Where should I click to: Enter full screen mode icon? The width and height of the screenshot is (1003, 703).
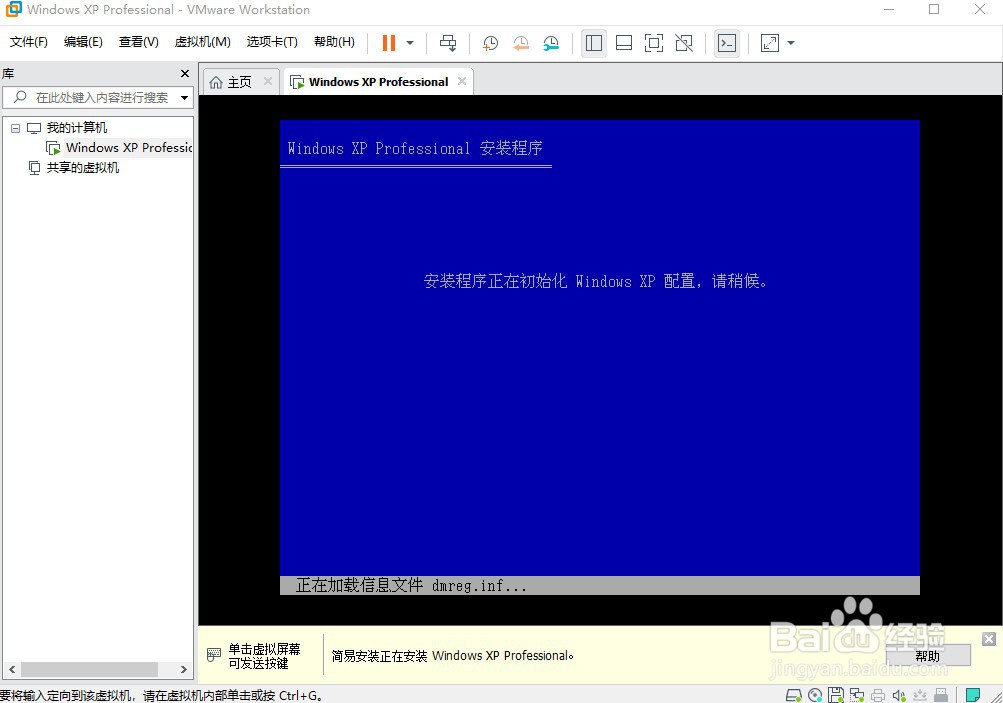654,43
